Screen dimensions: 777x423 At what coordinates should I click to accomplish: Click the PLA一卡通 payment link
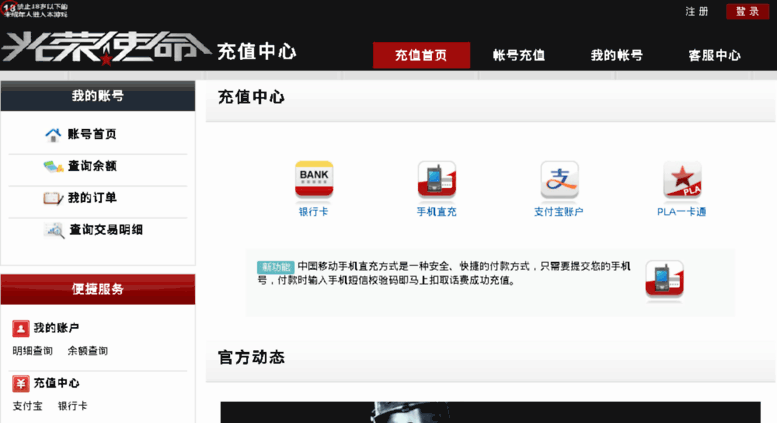click(x=682, y=212)
